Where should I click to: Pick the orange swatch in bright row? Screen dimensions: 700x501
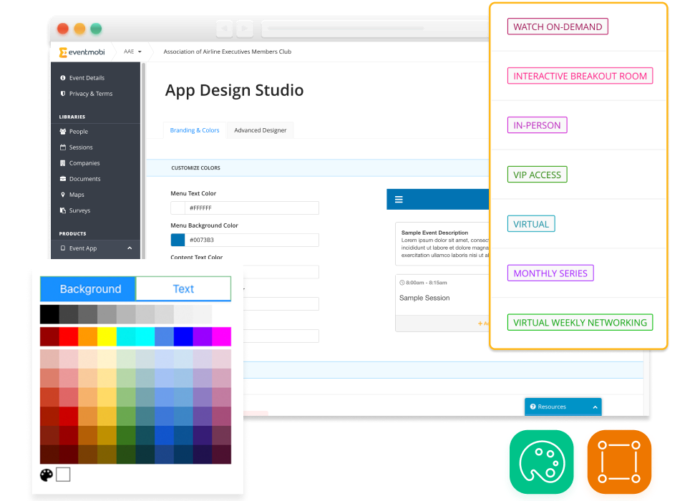point(88,337)
